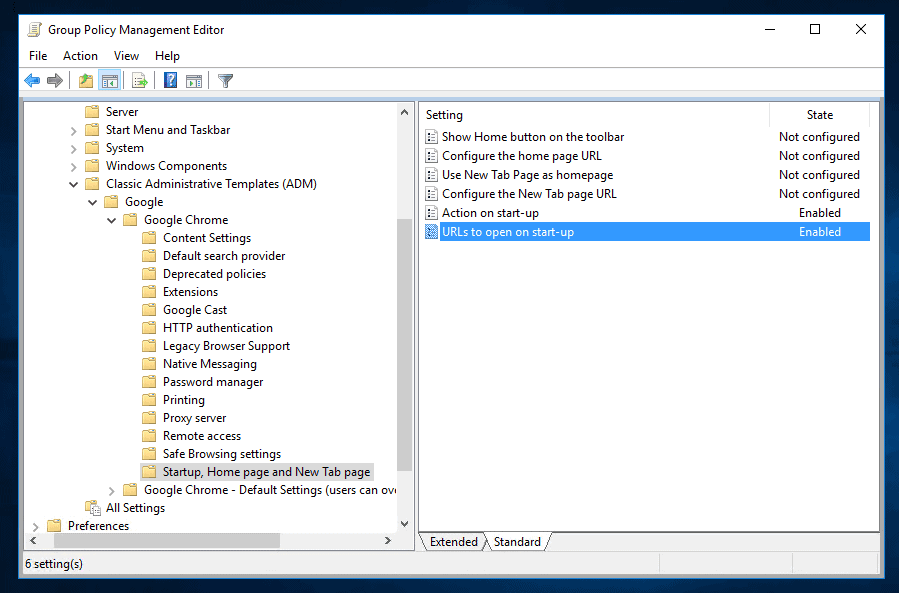Select the Legacy Browser Support folder
This screenshot has height=593, width=899.
[x=226, y=346]
